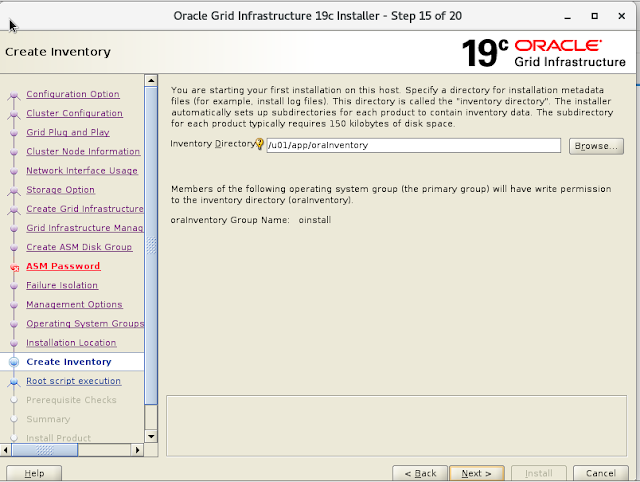Go to Operating System Groups step
Viewport: 640px width, 482px height.
click(x=85, y=324)
